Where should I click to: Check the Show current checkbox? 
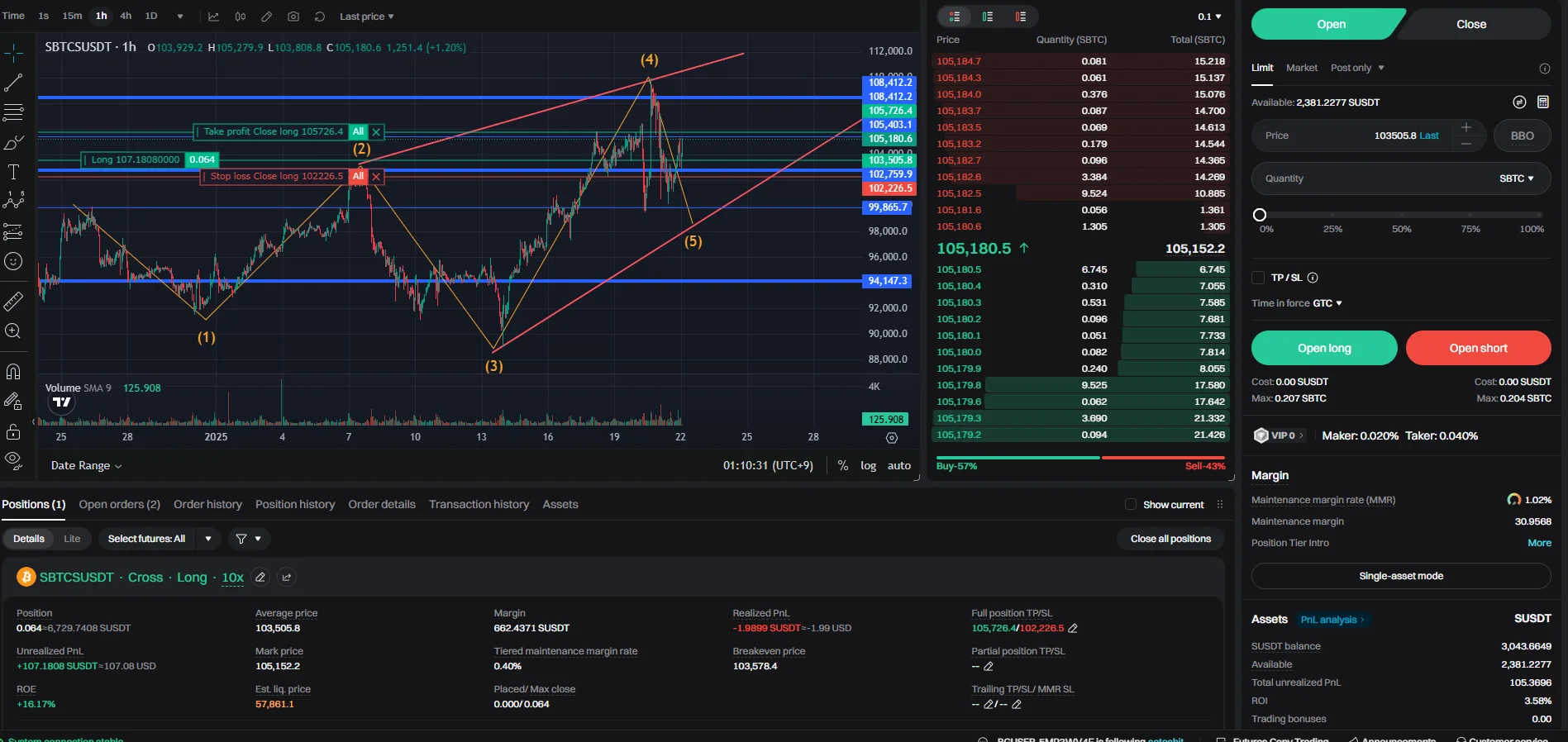[1131, 504]
